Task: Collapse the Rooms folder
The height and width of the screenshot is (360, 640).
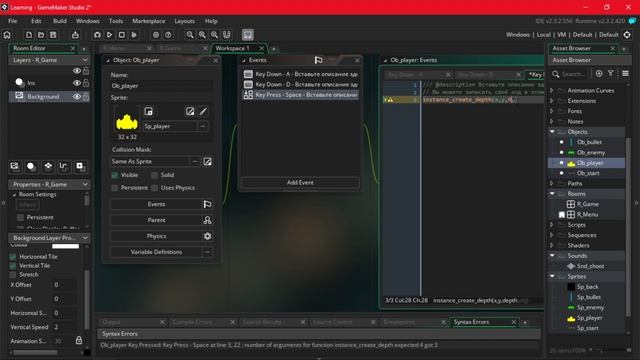Action: [552, 194]
